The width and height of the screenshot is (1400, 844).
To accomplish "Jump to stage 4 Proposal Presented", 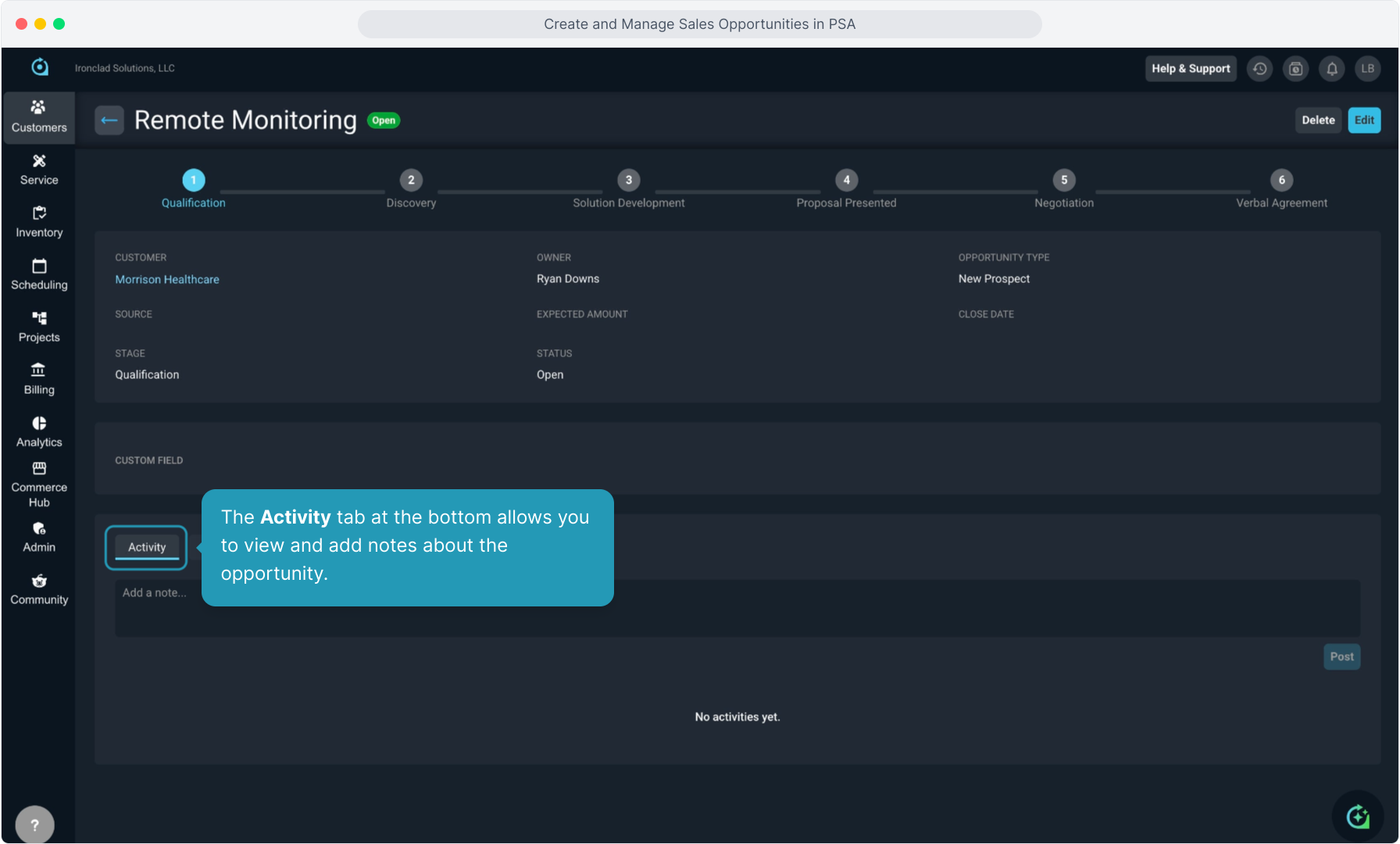I will (846, 181).
